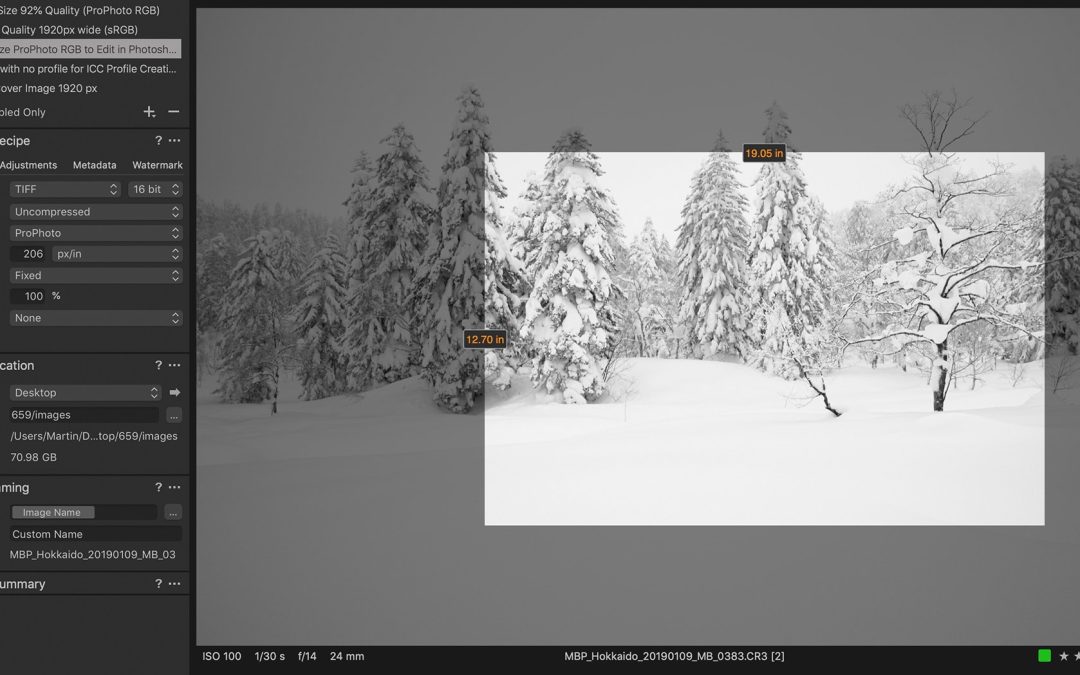Image resolution: width=1080 pixels, height=675 pixels.
Task: Add a new process recipe with plus icon
Action: click(x=149, y=112)
